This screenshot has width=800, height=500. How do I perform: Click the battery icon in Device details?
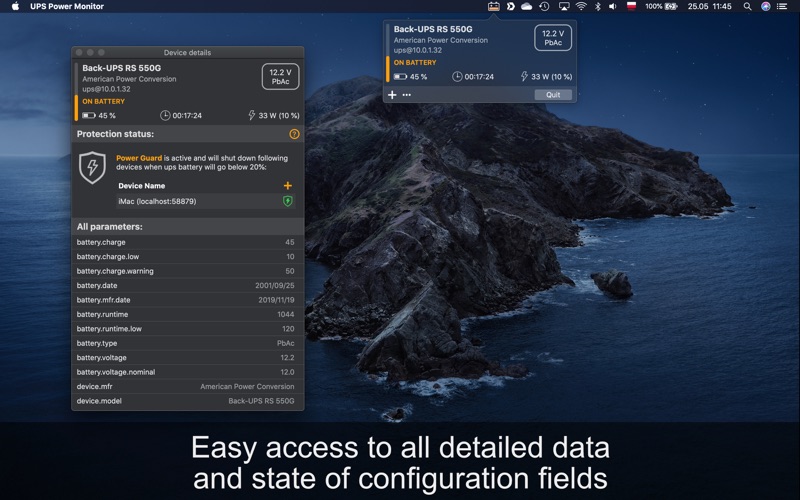coord(89,116)
